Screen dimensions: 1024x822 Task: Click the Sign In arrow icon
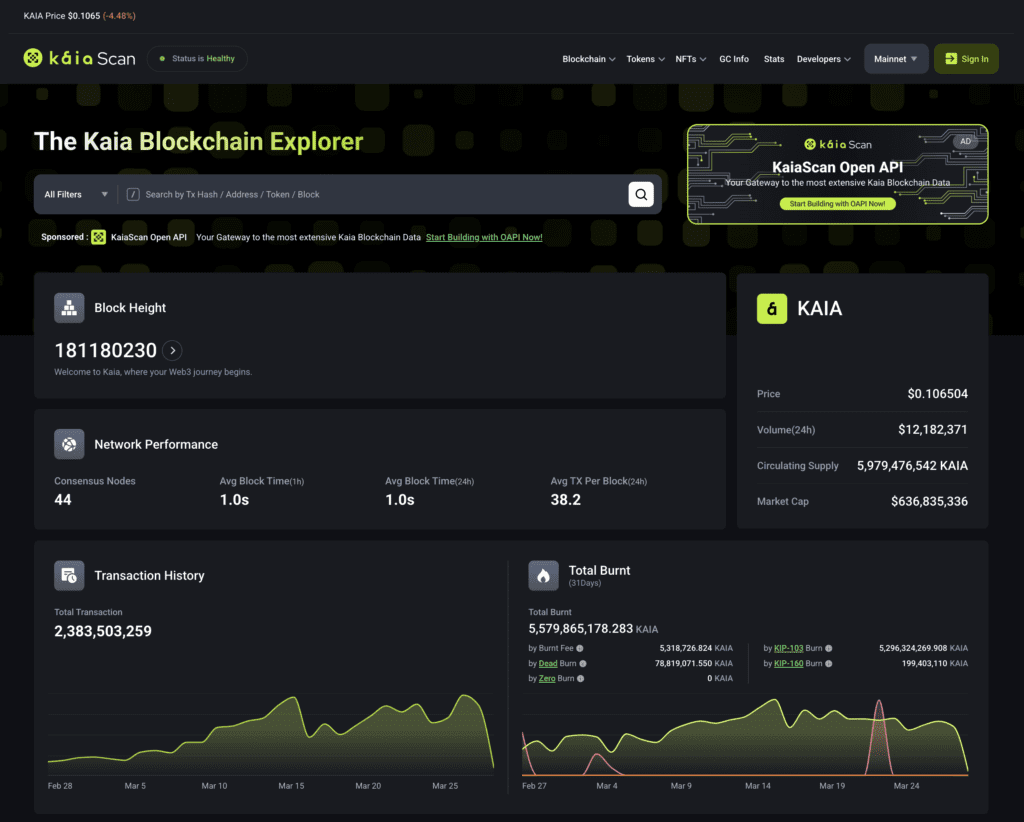point(951,59)
